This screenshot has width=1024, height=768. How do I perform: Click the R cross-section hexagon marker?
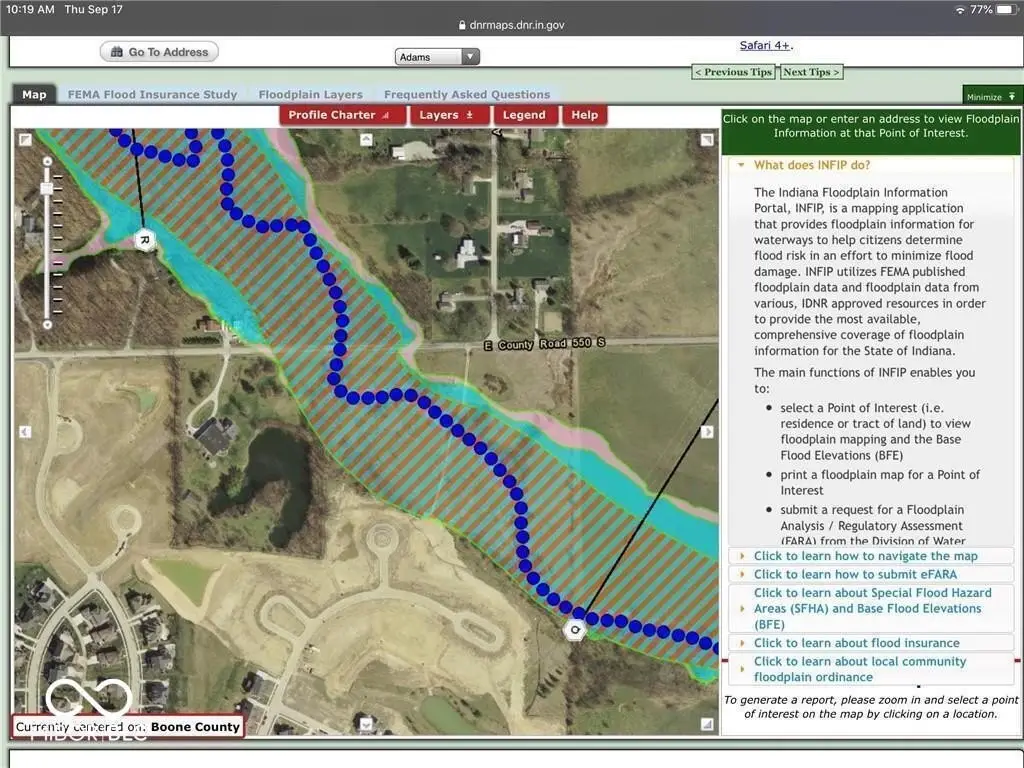(x=145, y=240)
